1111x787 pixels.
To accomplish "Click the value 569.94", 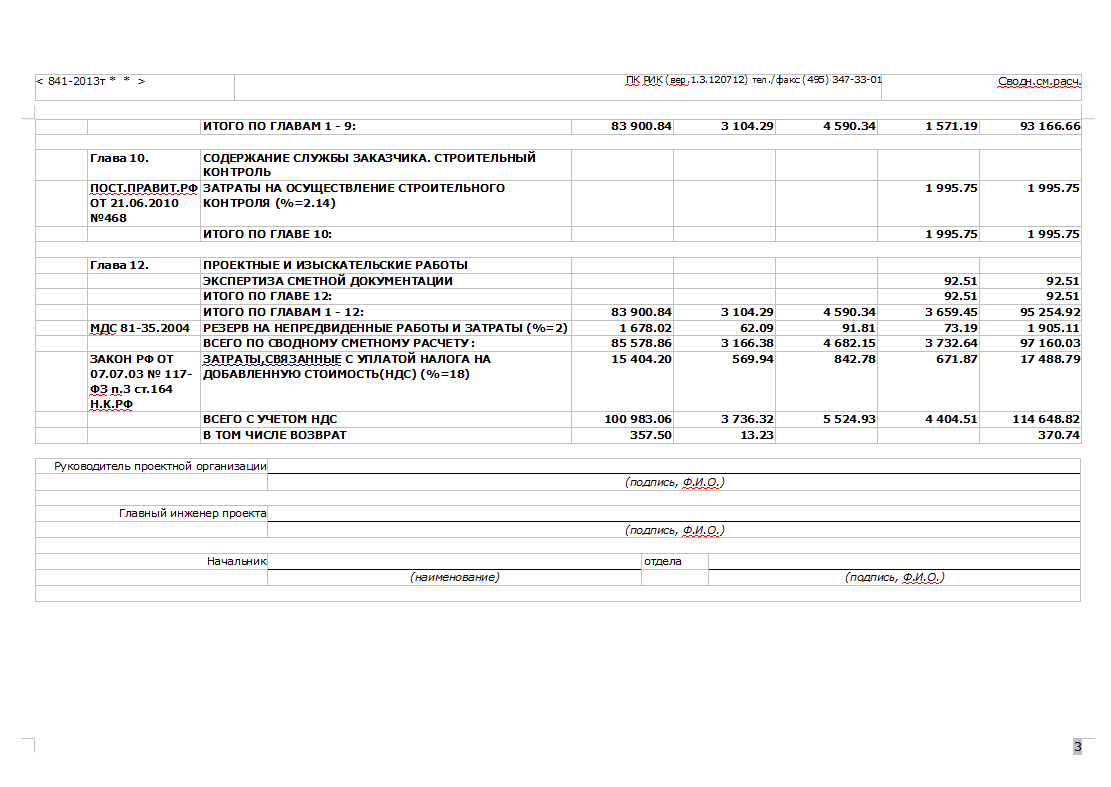I will point(752,359).
